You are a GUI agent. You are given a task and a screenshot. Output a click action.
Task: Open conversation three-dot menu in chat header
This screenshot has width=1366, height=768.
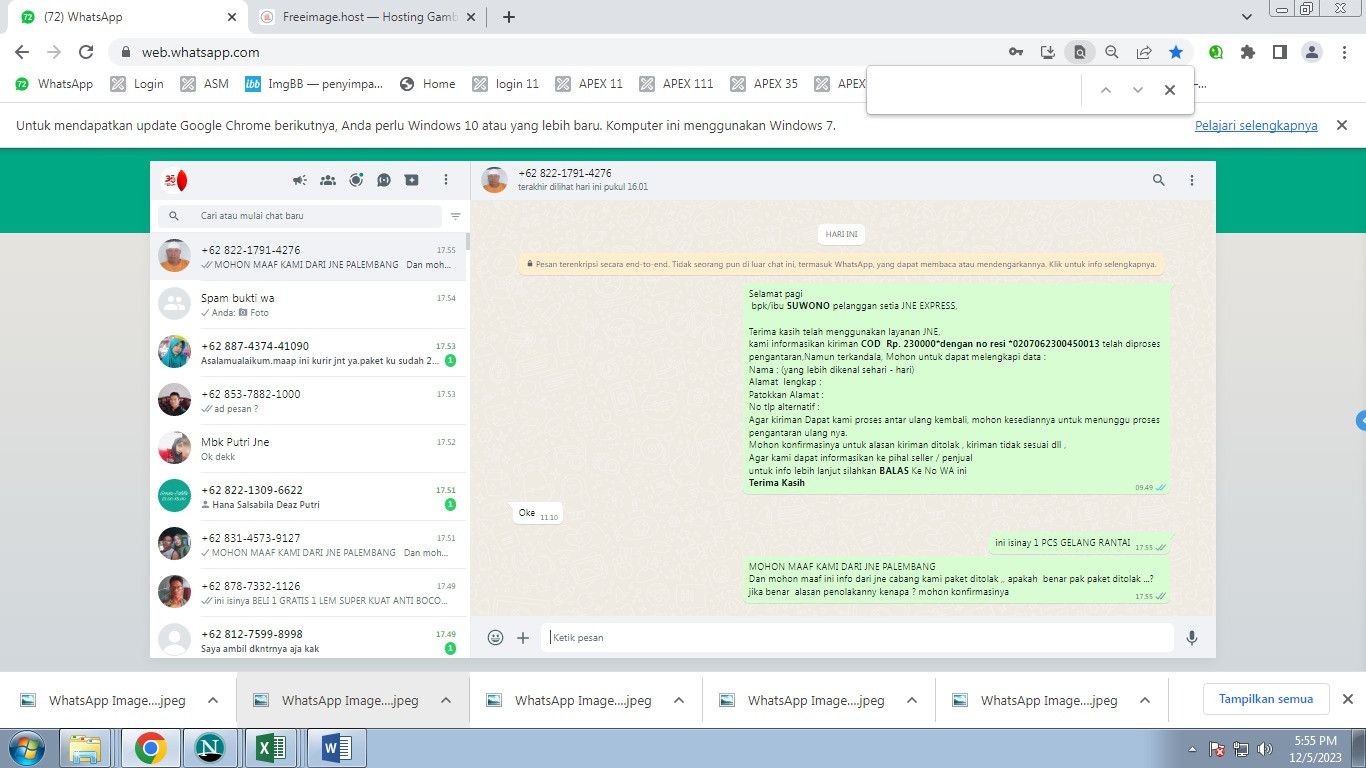tap(1191, 180)
